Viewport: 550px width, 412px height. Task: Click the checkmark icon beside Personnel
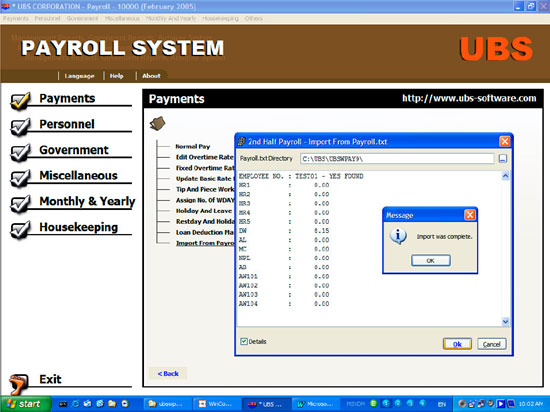click(x=20, y=127)
